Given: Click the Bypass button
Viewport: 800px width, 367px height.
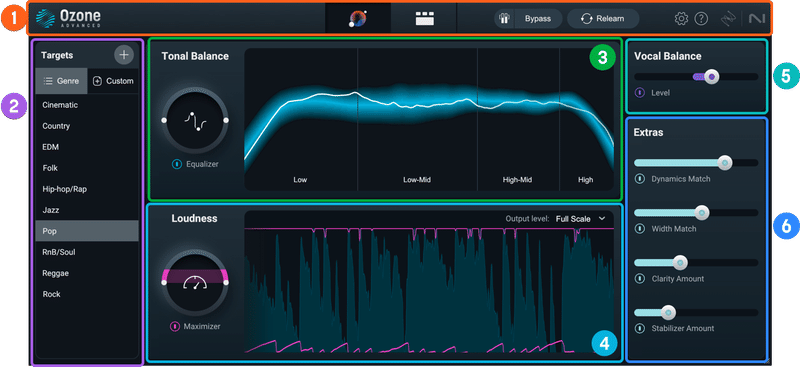Looking at the screenshot, I should 538,18.
